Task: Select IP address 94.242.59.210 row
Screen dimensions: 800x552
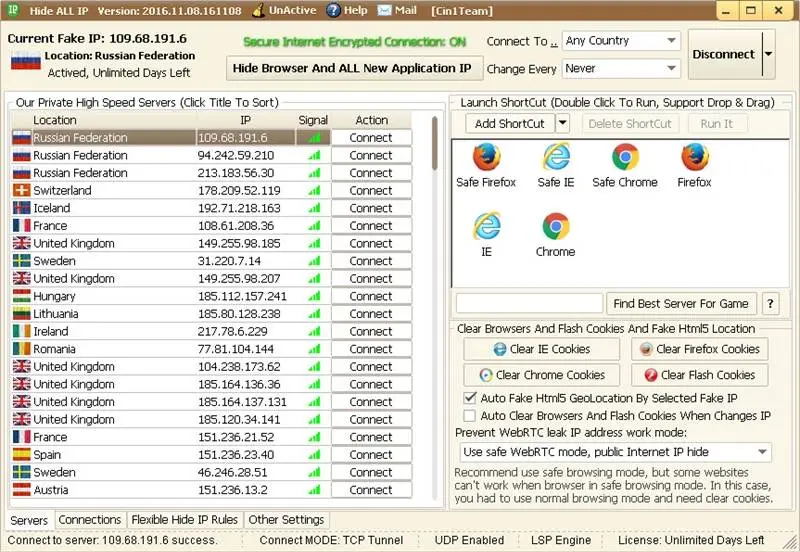Action: 236,155
